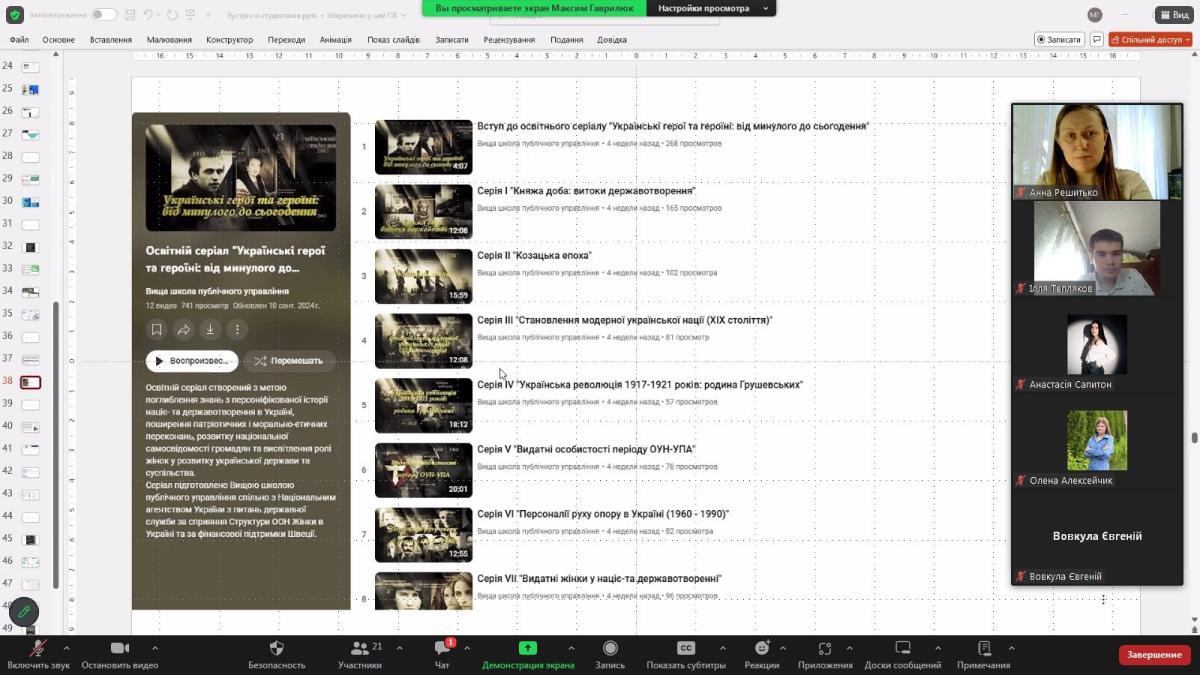This screenshot has width=1200, height=675.
Task: Start recording with Запись button
Action: (610, 655)
